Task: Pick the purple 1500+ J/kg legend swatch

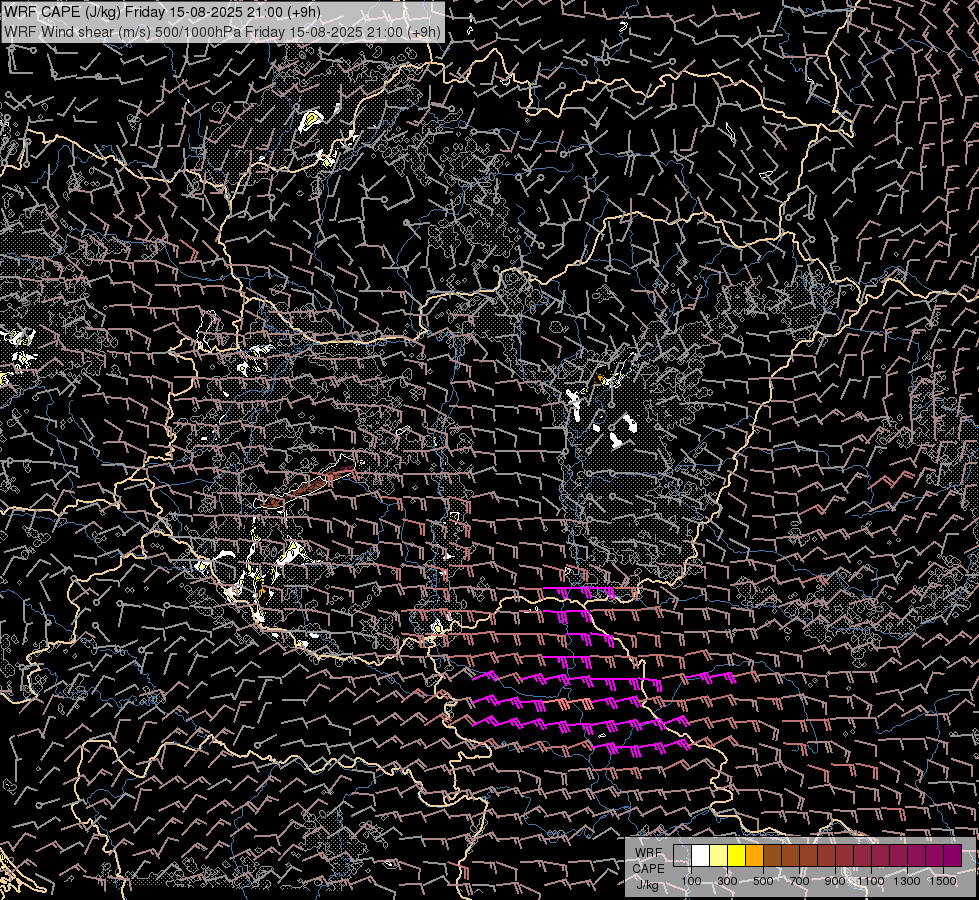Action: click(x=952, y=856)
